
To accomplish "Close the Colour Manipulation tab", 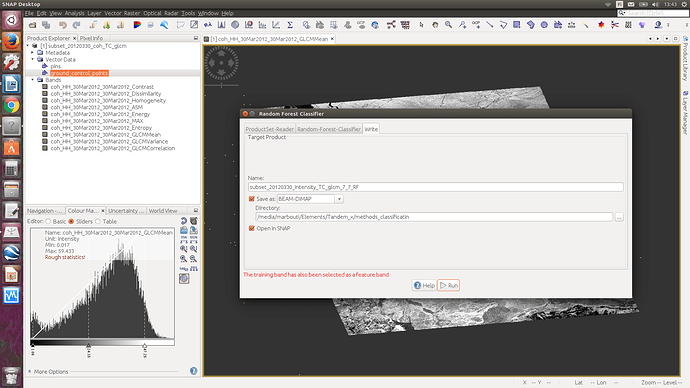I will click(103, 211).
